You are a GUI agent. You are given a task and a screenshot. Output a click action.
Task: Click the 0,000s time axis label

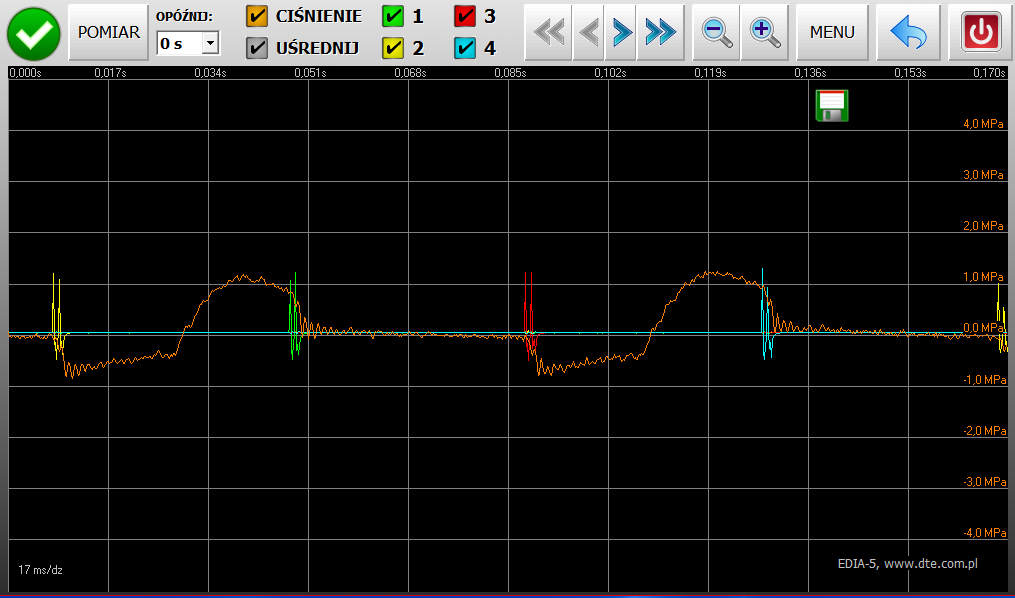(25, 72)
